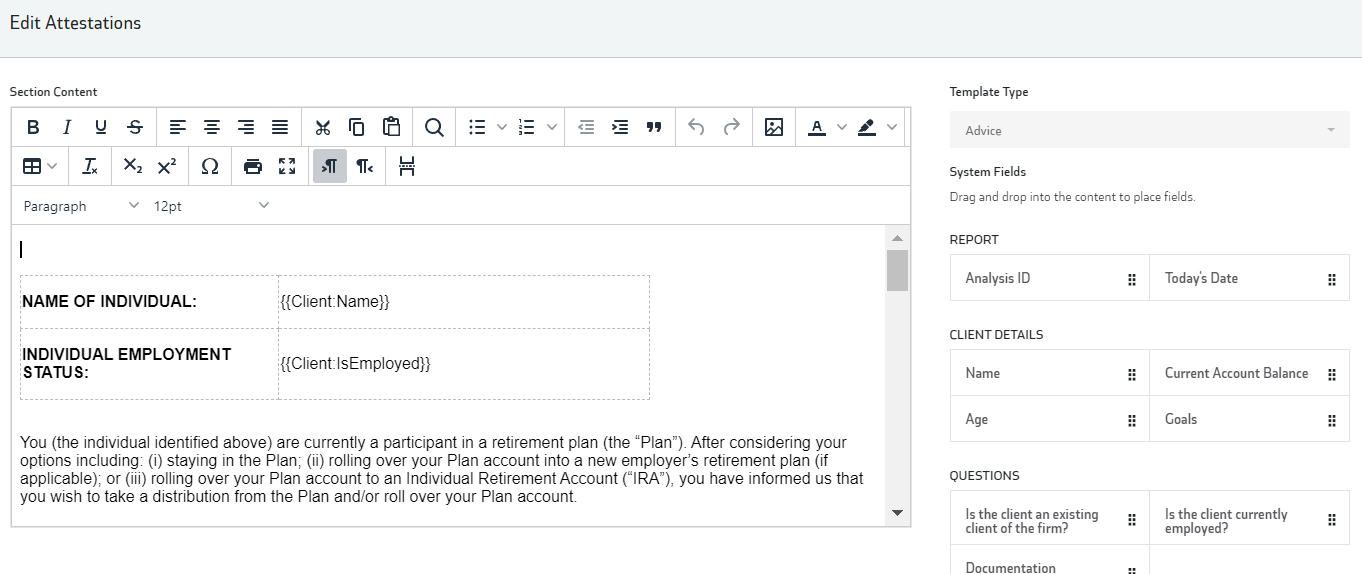Apply italic formatting
Screen dimensions: 1362x574
pos(67,127)
